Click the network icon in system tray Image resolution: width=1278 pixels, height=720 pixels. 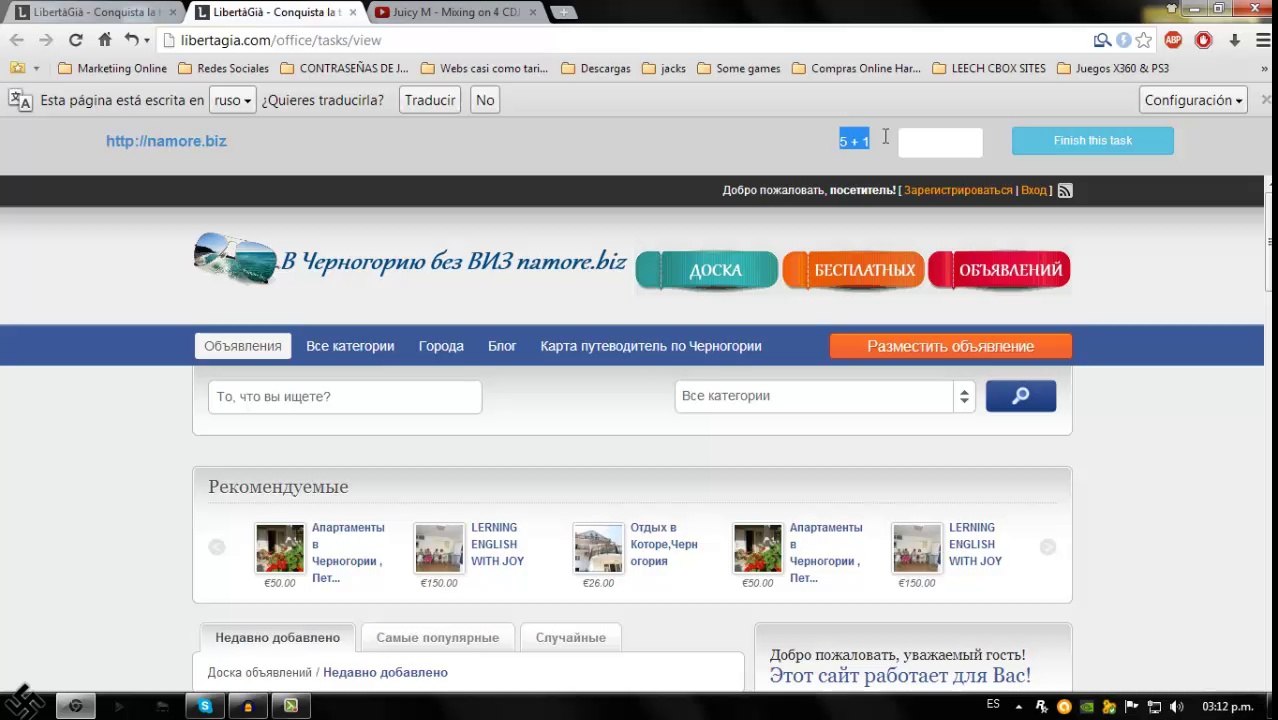[x=1154, y=706]
